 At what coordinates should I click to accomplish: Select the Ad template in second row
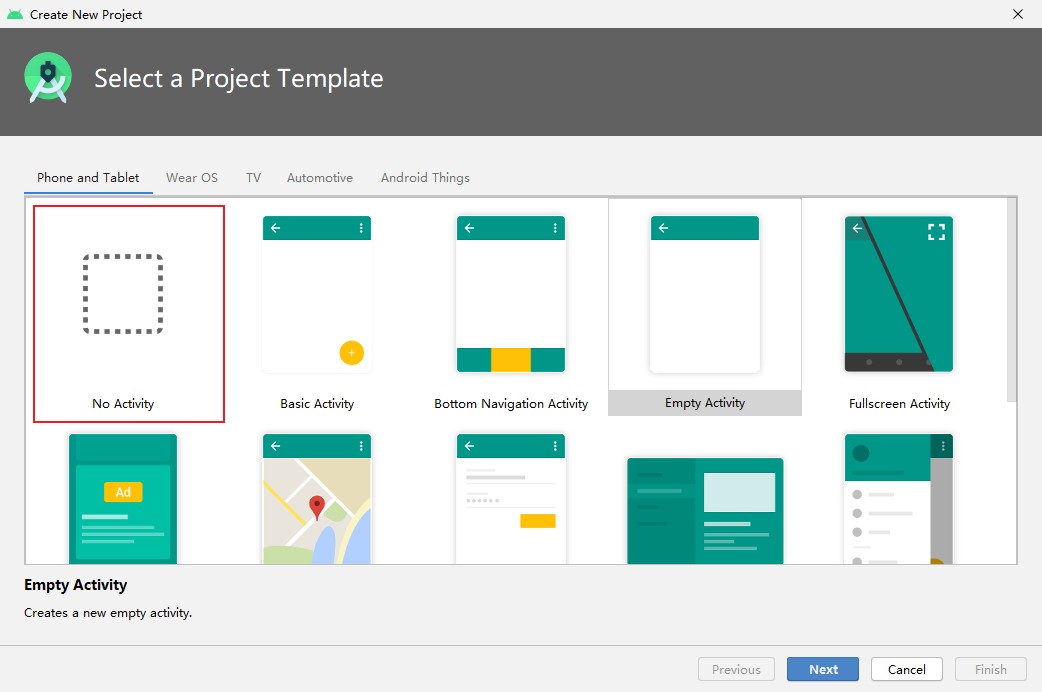coord(123,499)
